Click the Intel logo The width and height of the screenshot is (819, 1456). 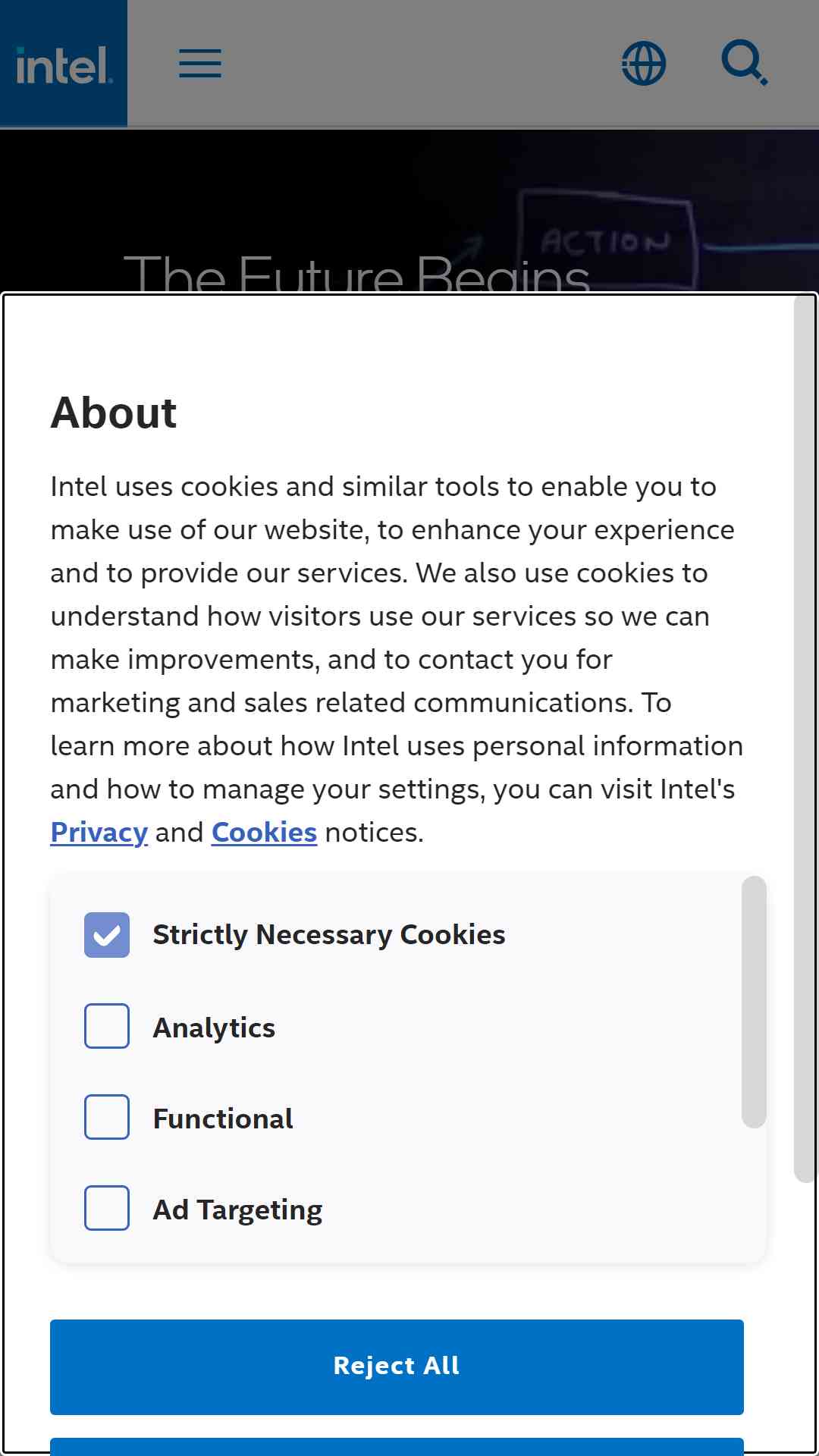[64, 63]
